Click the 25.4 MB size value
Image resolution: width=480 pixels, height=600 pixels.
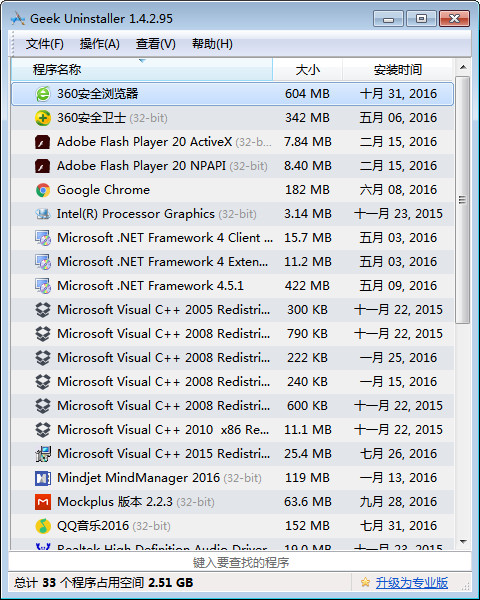click(307, 454)
